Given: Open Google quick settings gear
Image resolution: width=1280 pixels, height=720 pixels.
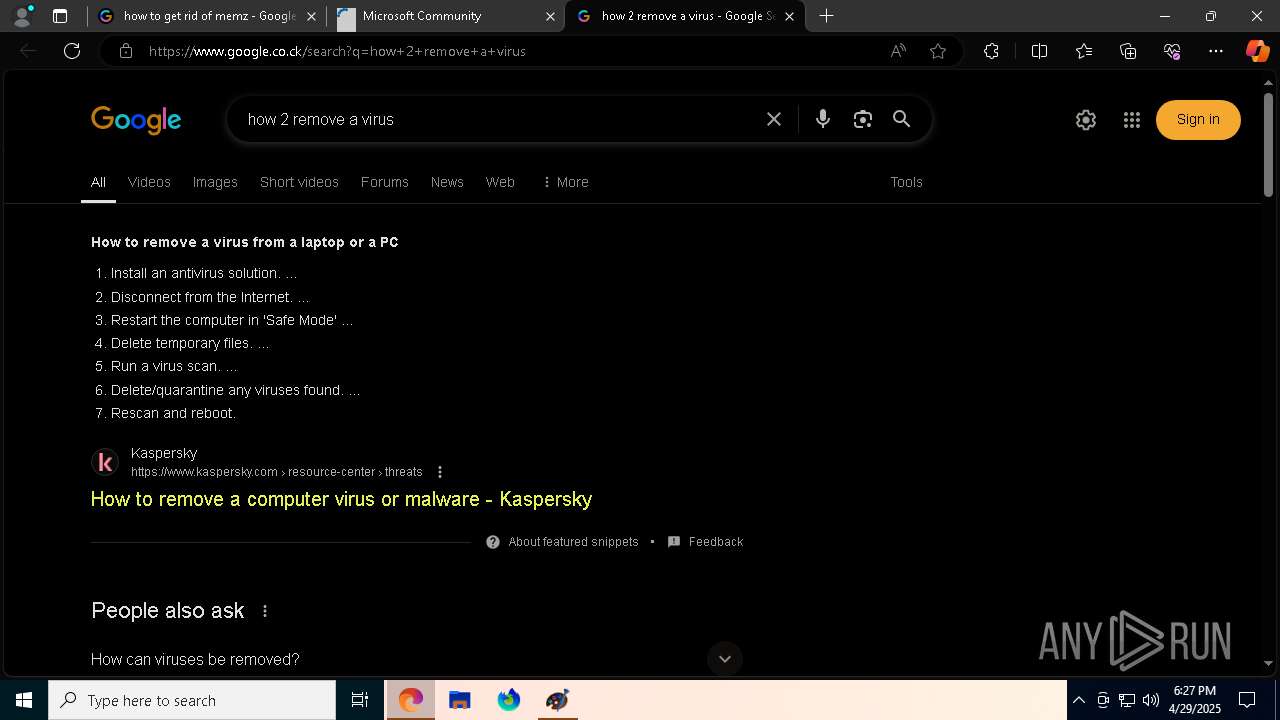Looking at the screenshot, I should coord(1086,120).
